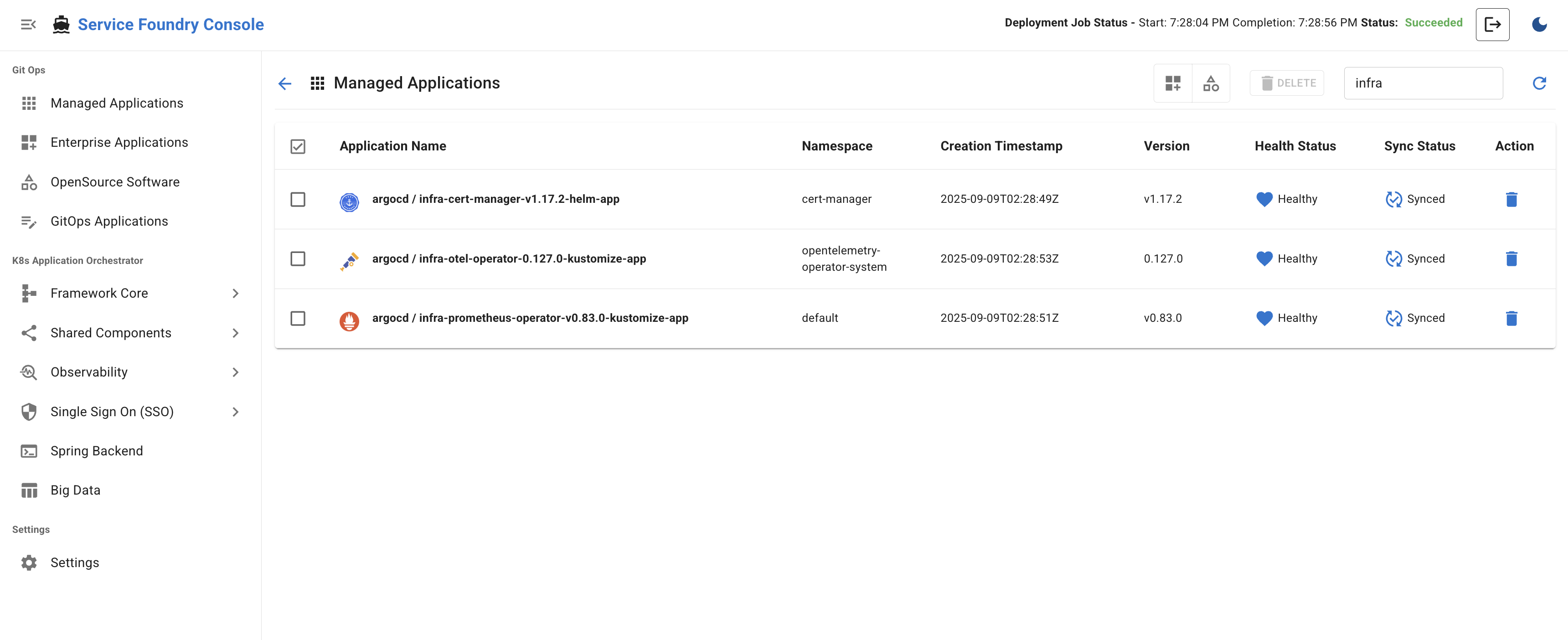Select the infra-prometheus-operator row checkbox
Screen dimensions: 1568x640
(298, 319)
